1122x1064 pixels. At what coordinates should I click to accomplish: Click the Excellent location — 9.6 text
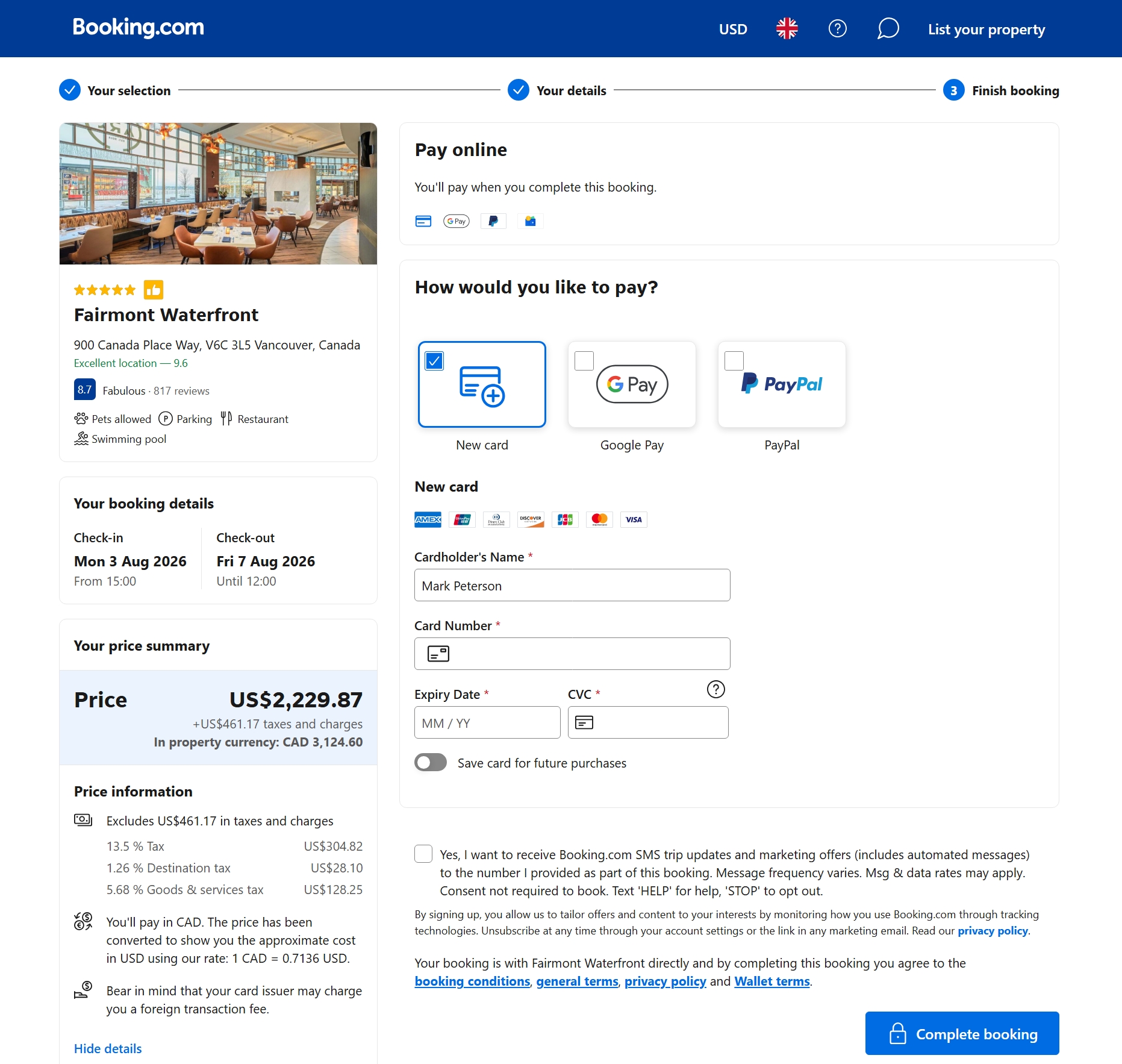tap(131, 363)
